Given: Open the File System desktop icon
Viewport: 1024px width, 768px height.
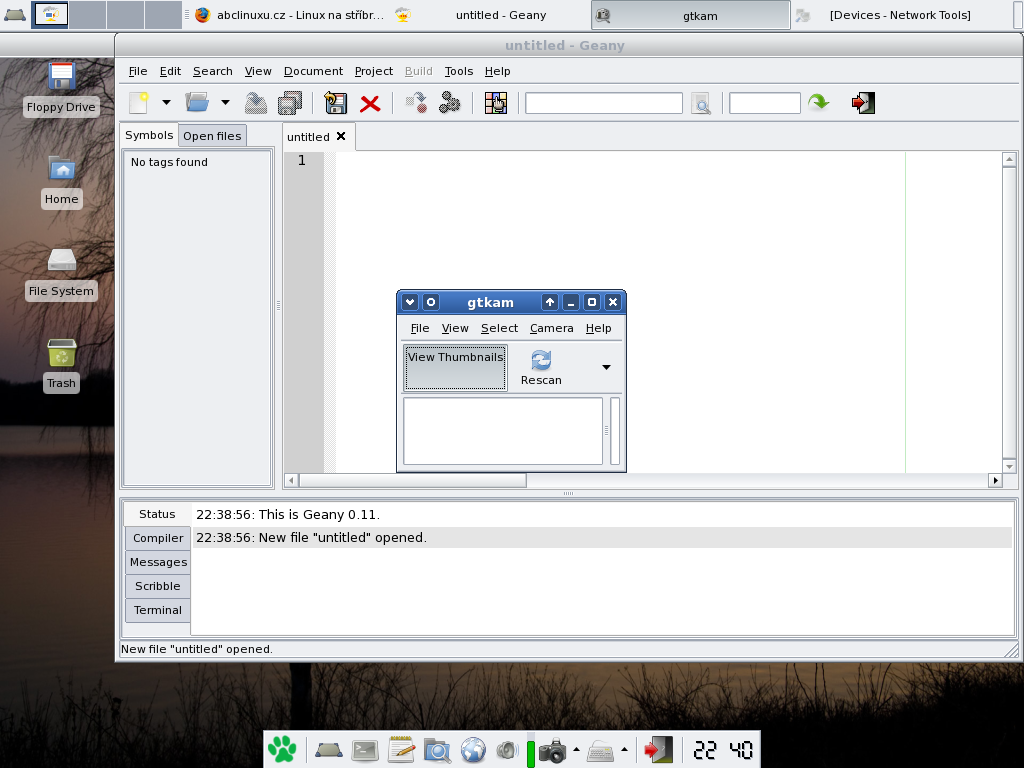Looking at the screenshot, I should (61, 274).
